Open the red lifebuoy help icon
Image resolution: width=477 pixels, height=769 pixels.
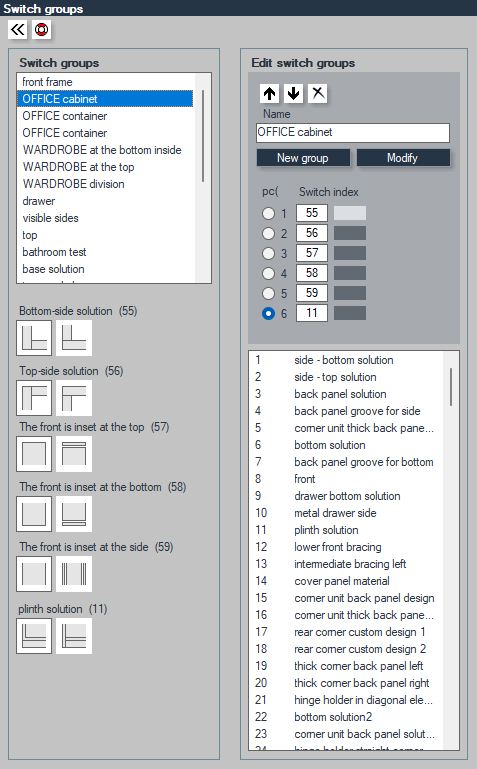point(41,30)
